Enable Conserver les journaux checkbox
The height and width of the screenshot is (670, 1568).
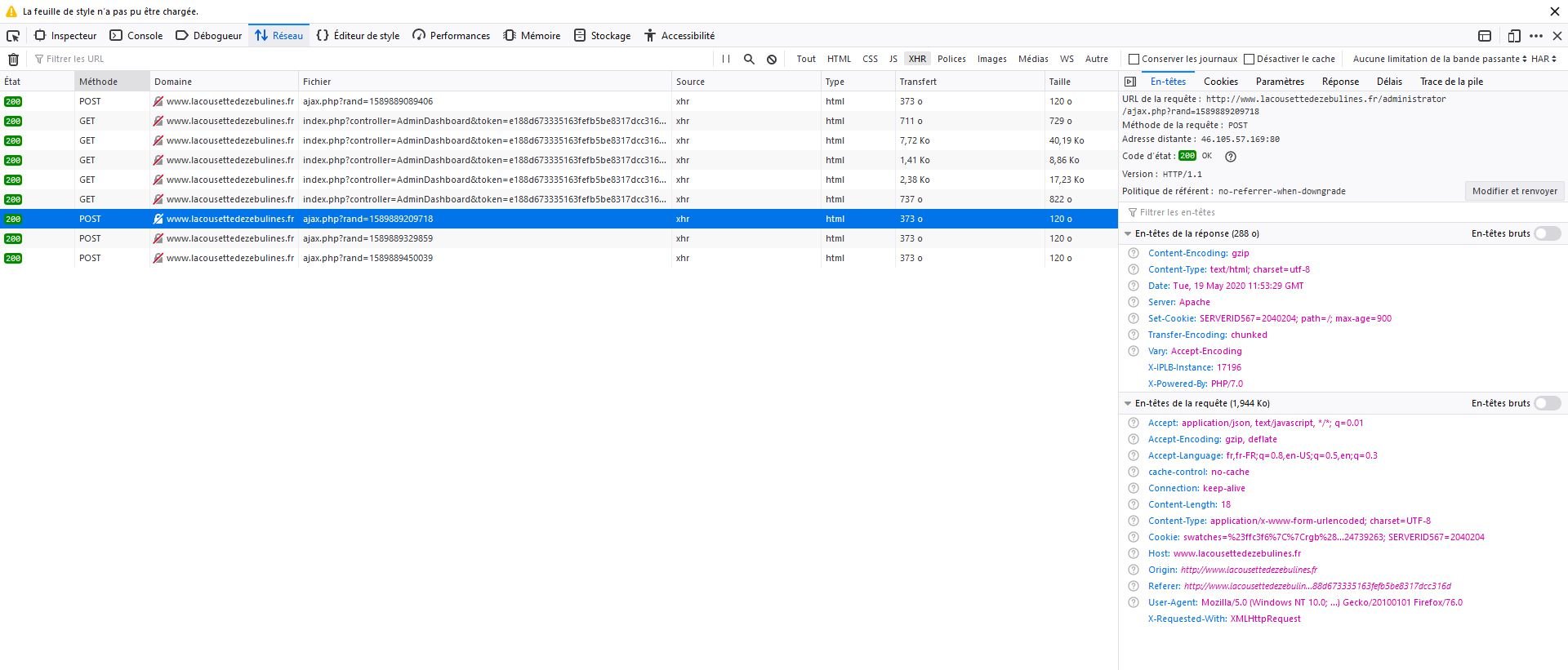[1134, 59]
